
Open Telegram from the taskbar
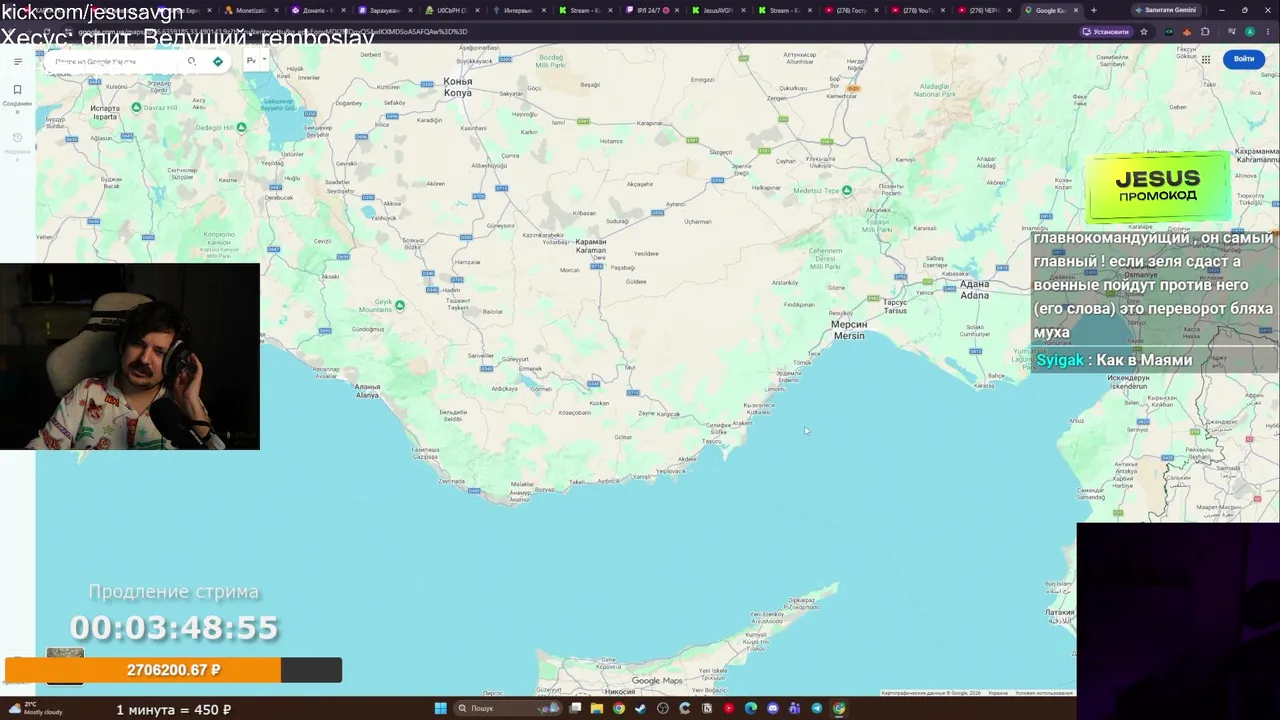click(x=817, y=708)
